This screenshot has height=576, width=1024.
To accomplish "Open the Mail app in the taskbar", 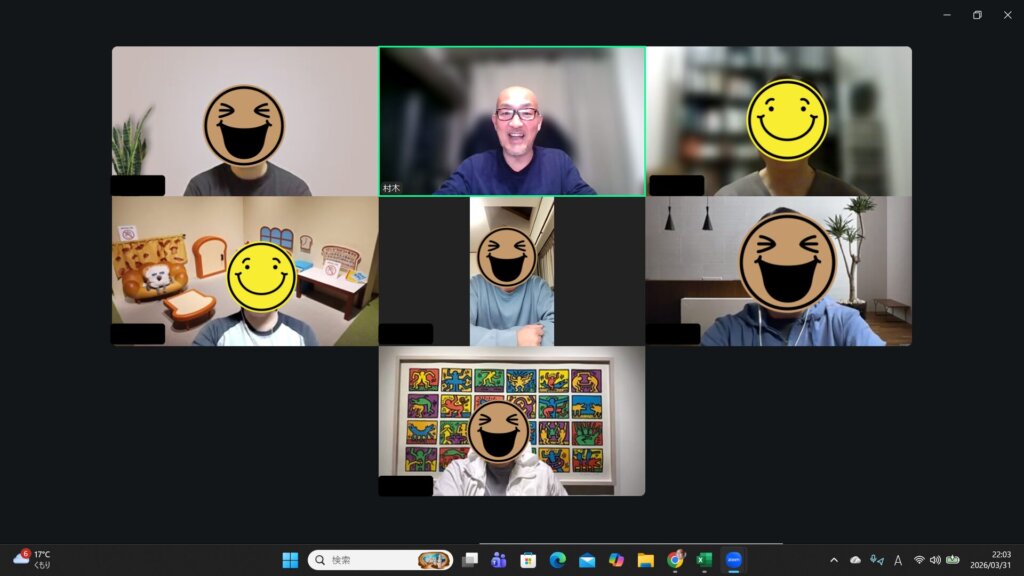I will pyautogui.click(x=587, y=560).
